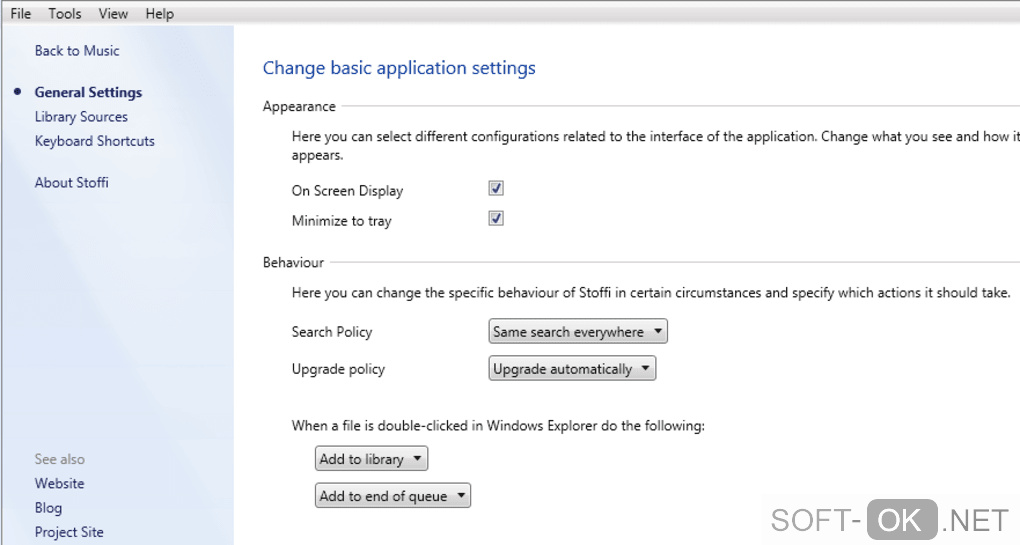Open the Blog link
1020x545 pixels.
pos(48,508)
